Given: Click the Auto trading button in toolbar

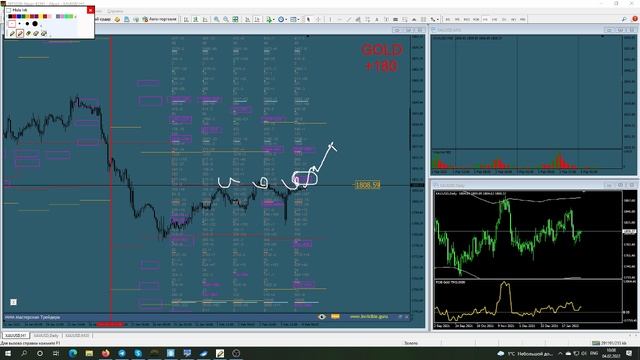Looking at the screenshot, I should 160,19.
